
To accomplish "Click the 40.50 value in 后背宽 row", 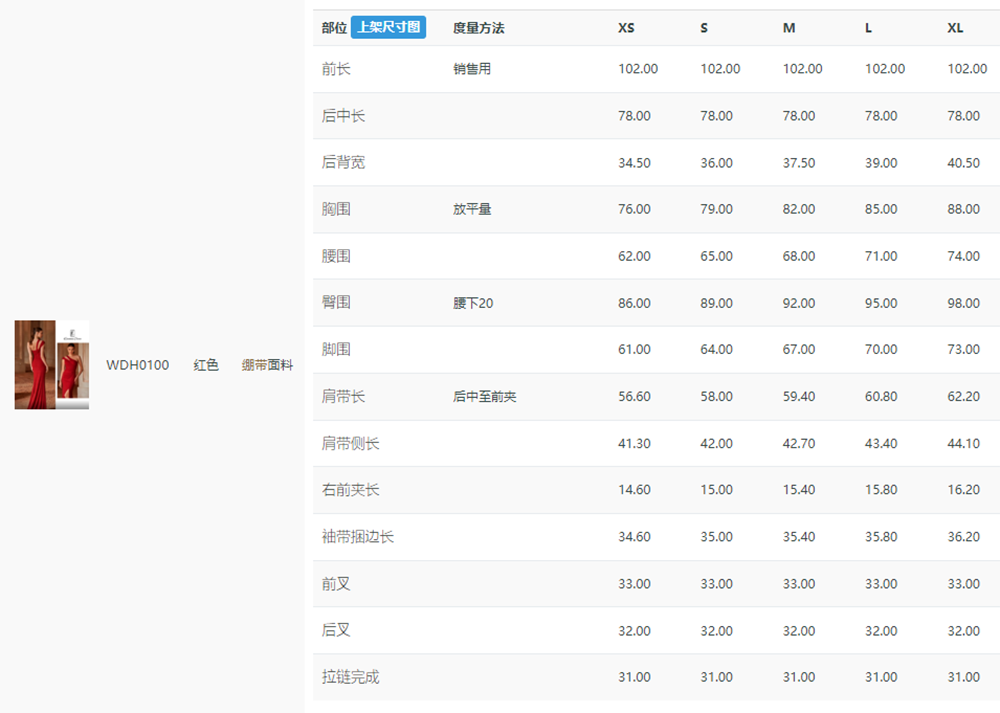I will (964, 163).
